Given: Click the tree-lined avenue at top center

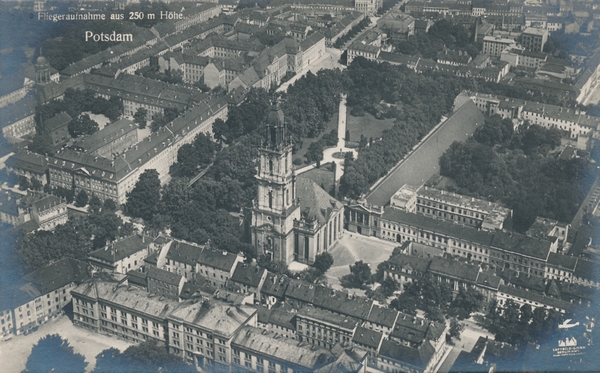Looking at the screenshot, I should [353, 33].
